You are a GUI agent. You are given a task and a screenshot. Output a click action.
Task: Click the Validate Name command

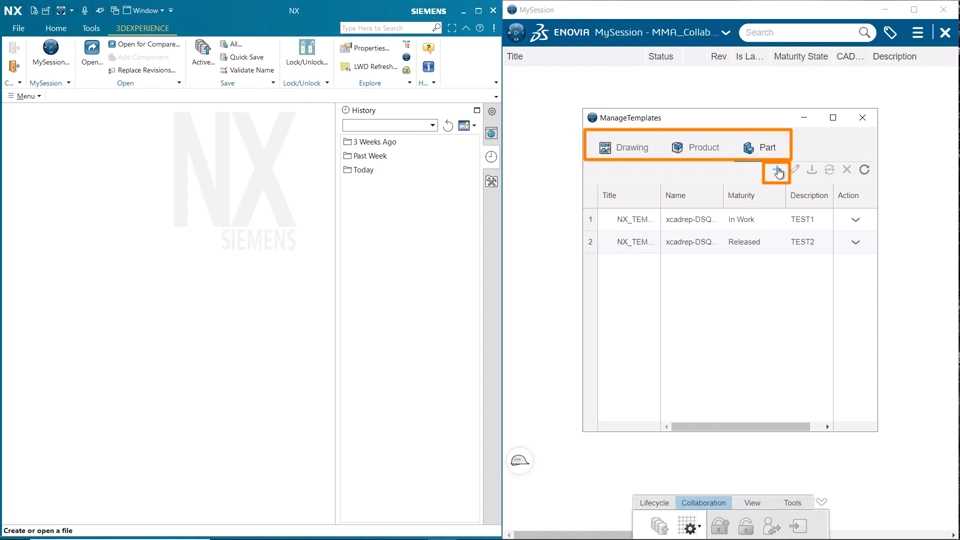pyautogui.click(x=247, y=70)
